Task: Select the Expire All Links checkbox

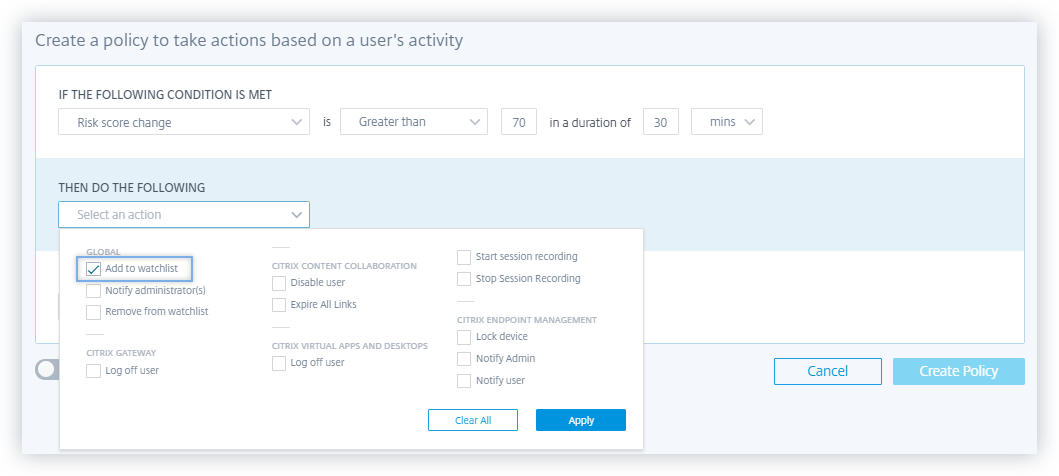Action: pos(279,304)
